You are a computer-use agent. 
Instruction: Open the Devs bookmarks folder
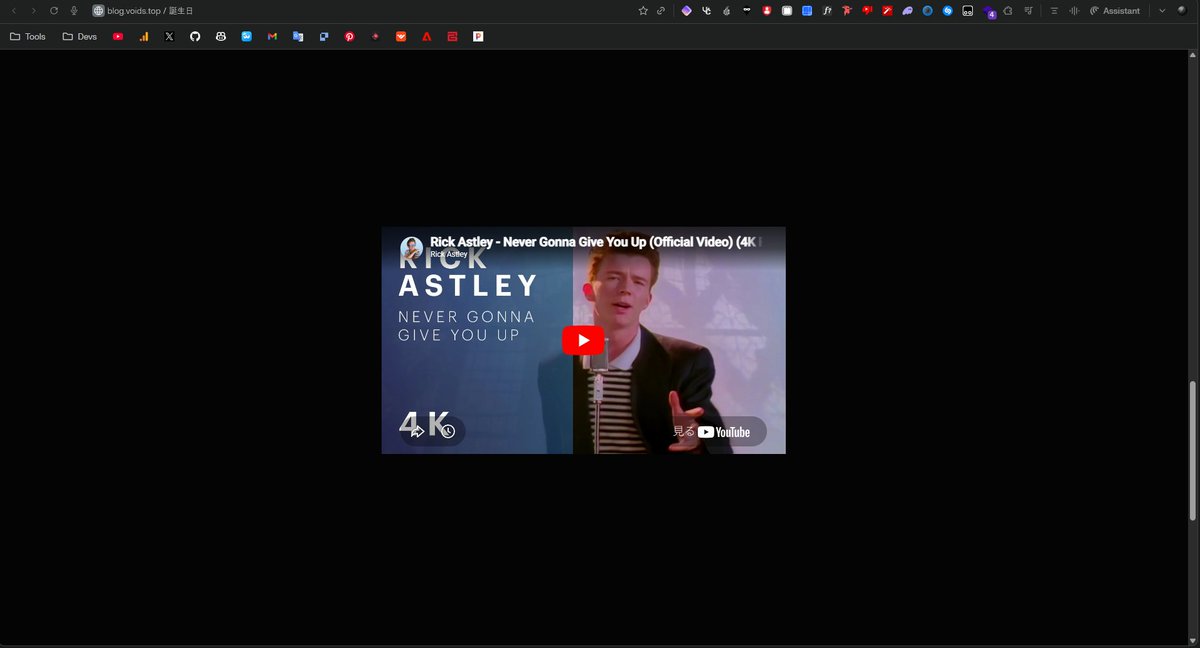tap(80, 36)
